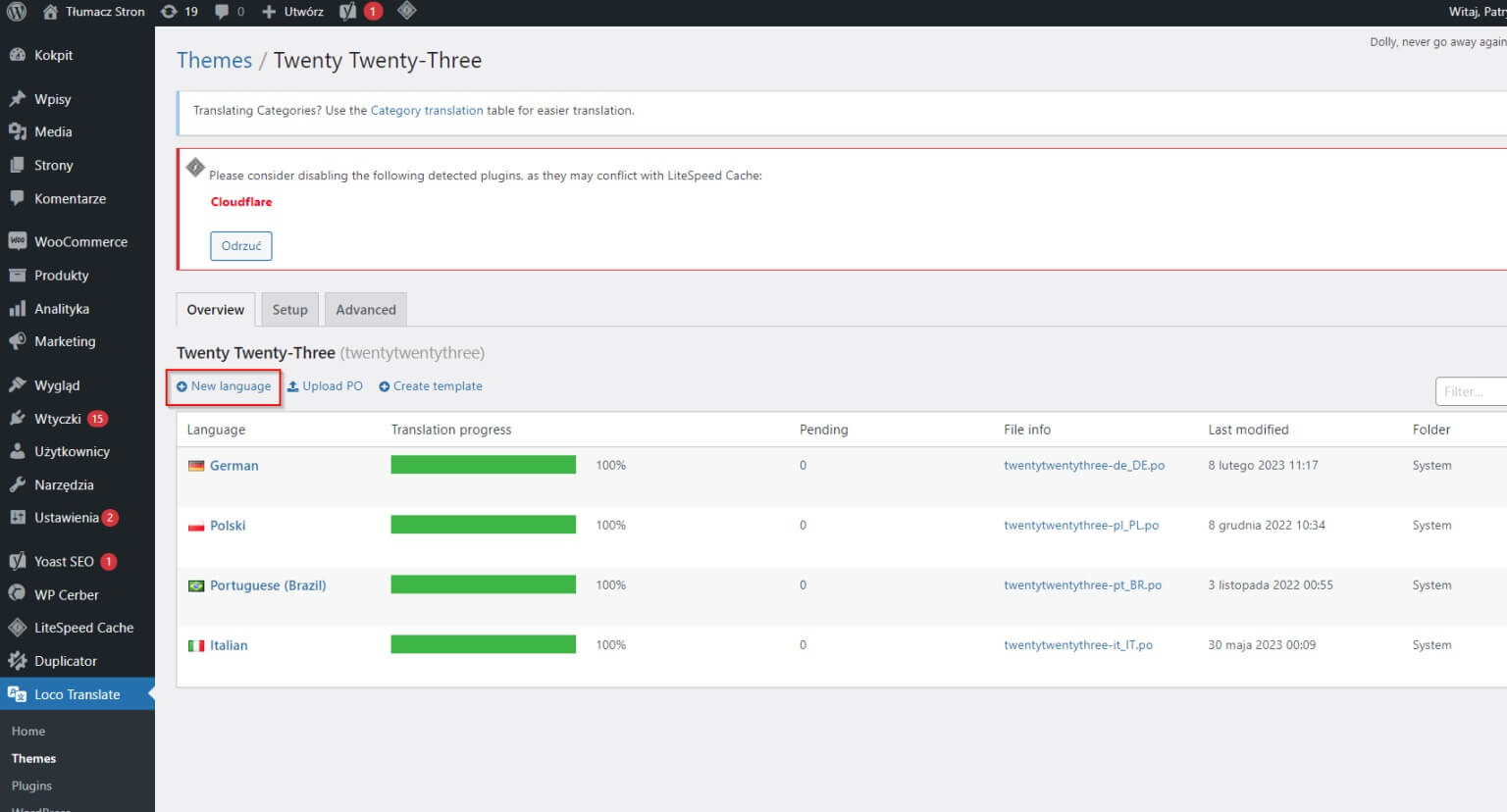Click the Komentarze bubble icon

click(x=18, y=198)
